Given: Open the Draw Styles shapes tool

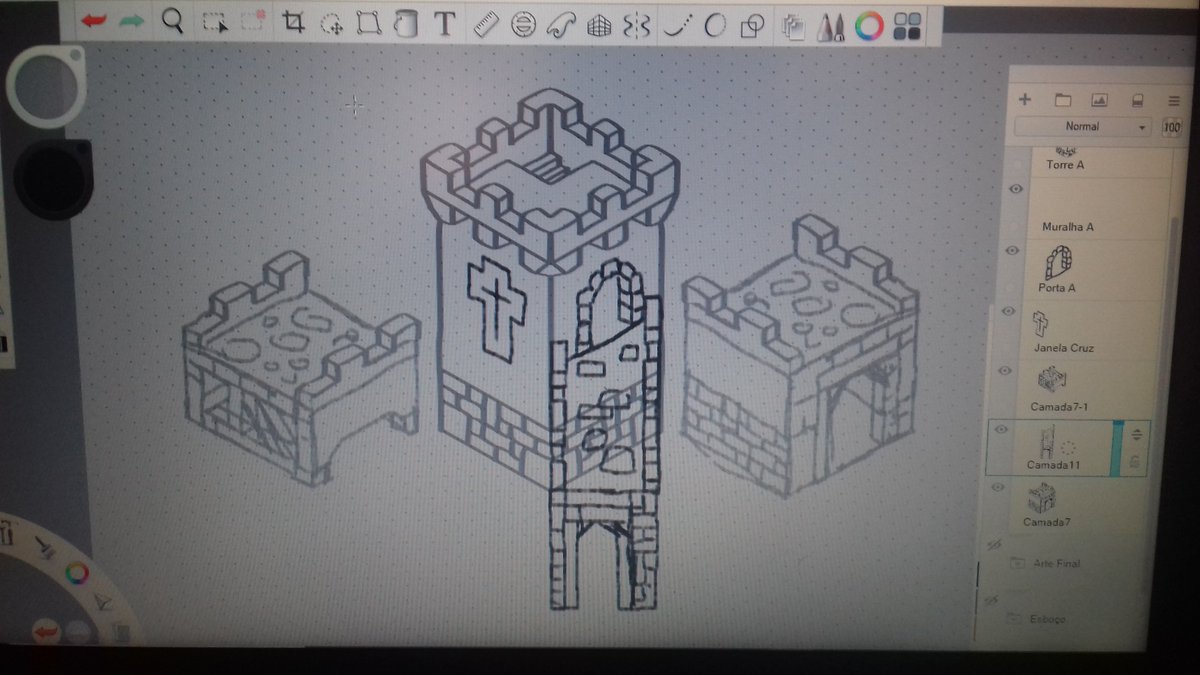Looking at the screenshot, I should (752, 27).
